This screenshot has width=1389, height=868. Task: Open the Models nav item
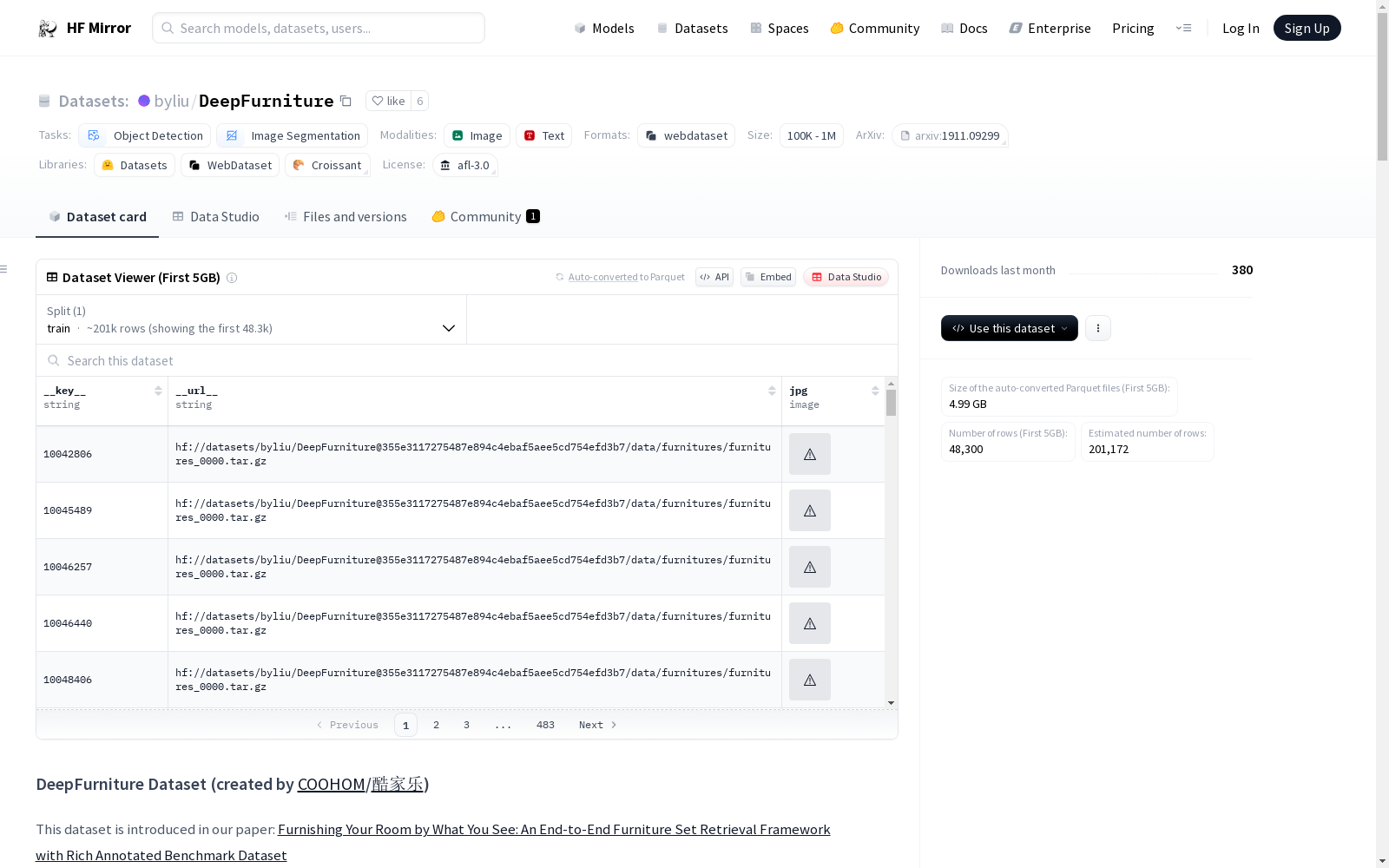pos(604,28)
